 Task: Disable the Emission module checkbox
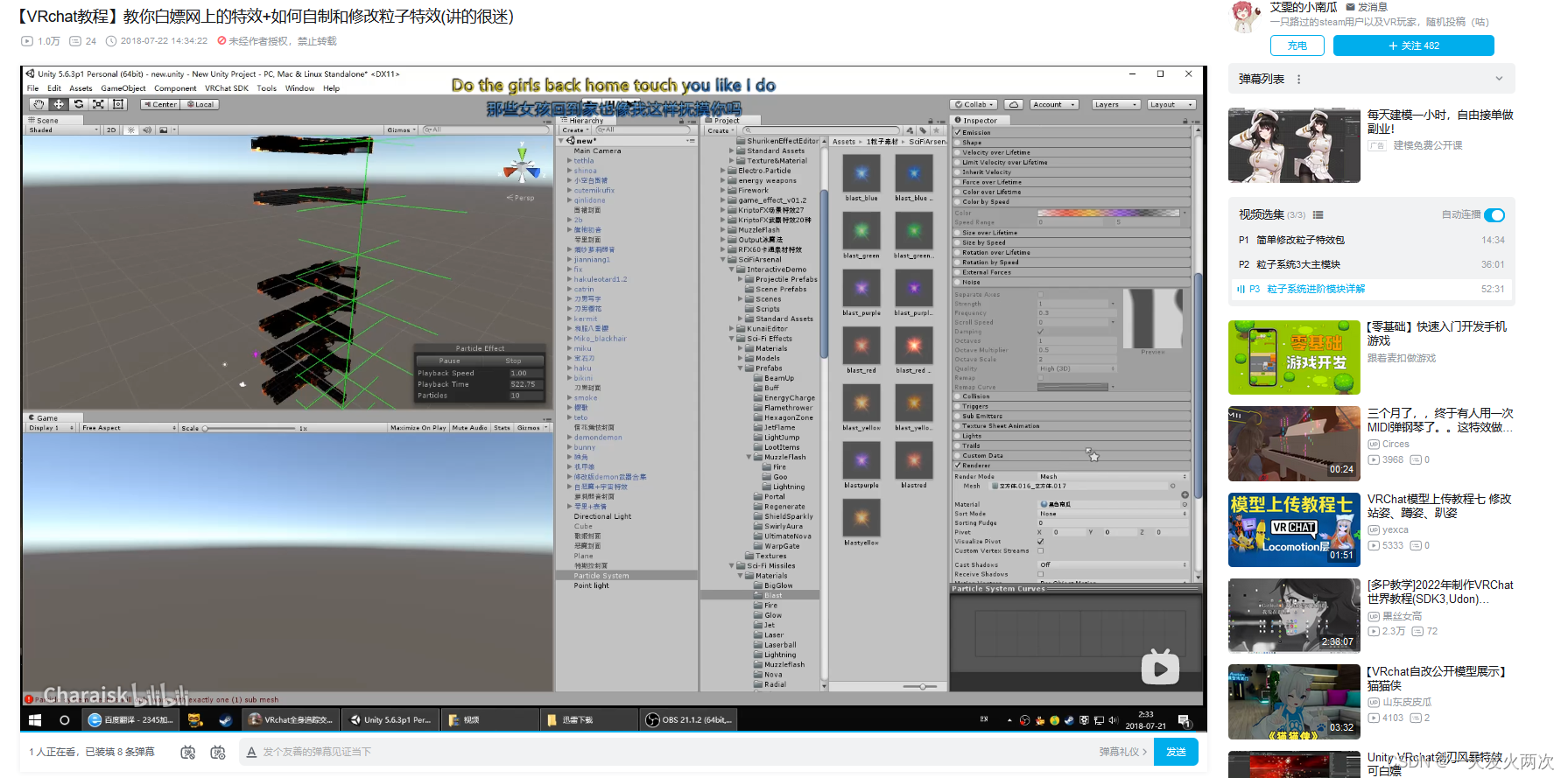click(x=958, y=132)
